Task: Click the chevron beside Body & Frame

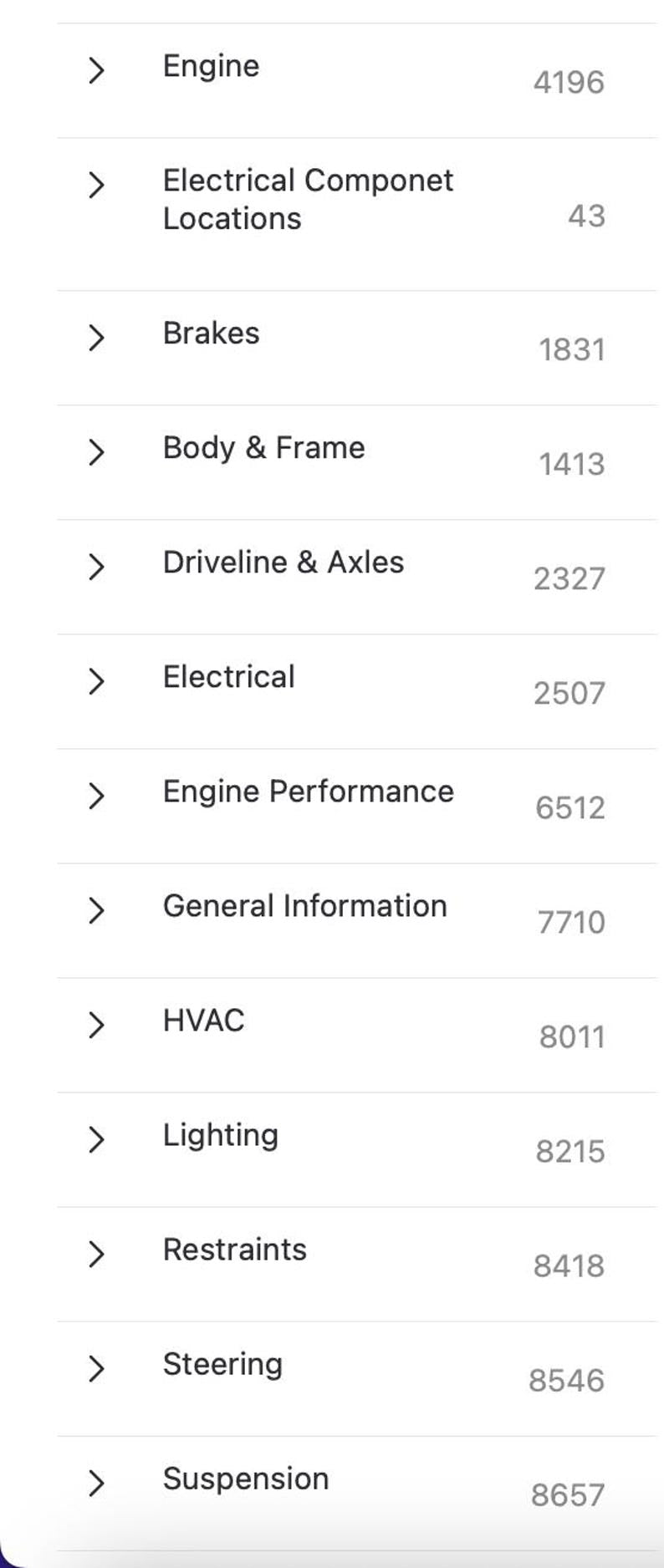Action: pyautogui.click(x=96, y=451)
